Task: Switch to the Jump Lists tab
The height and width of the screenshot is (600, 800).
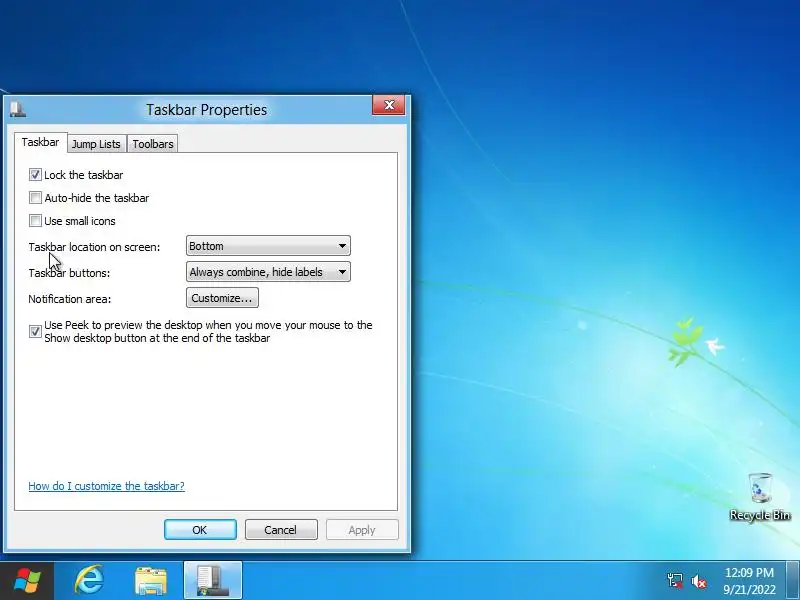Action: [96, 144]
